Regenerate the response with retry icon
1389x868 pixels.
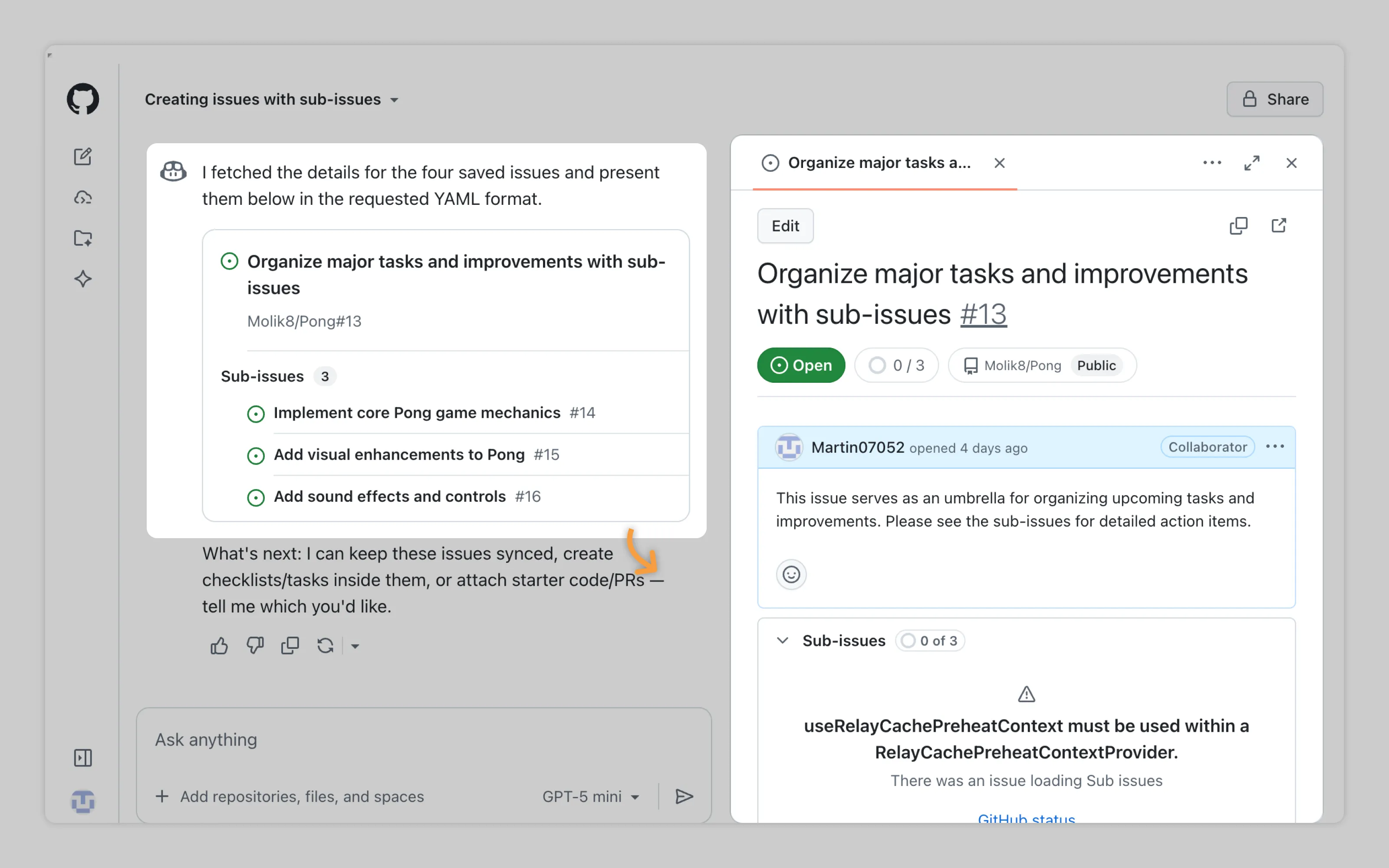pos(325,646)
